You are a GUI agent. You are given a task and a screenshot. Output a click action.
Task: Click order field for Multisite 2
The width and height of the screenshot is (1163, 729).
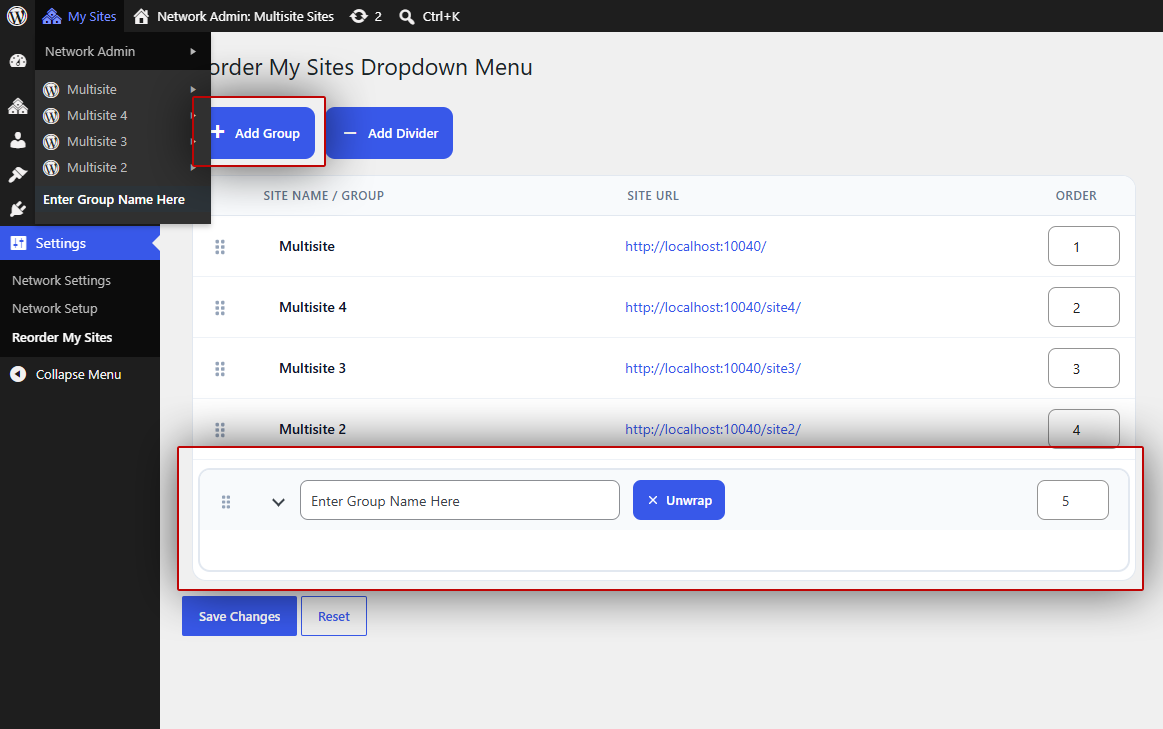pos(1084,429)
